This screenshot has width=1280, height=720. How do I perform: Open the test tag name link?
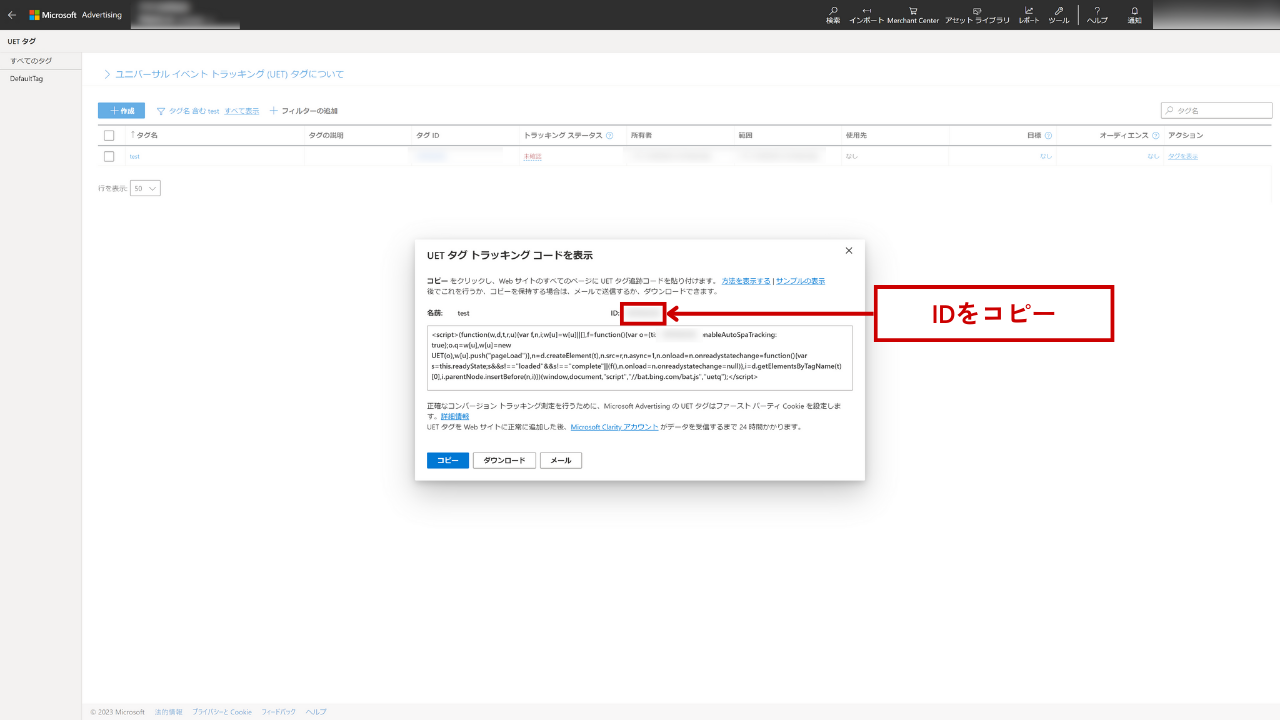134,156
